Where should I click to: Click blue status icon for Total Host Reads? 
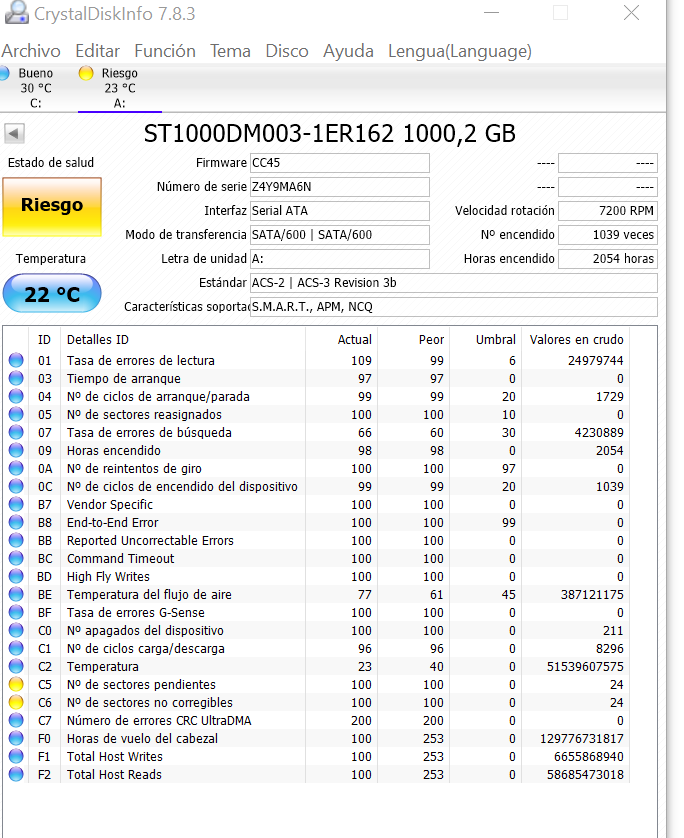point(15,775)
